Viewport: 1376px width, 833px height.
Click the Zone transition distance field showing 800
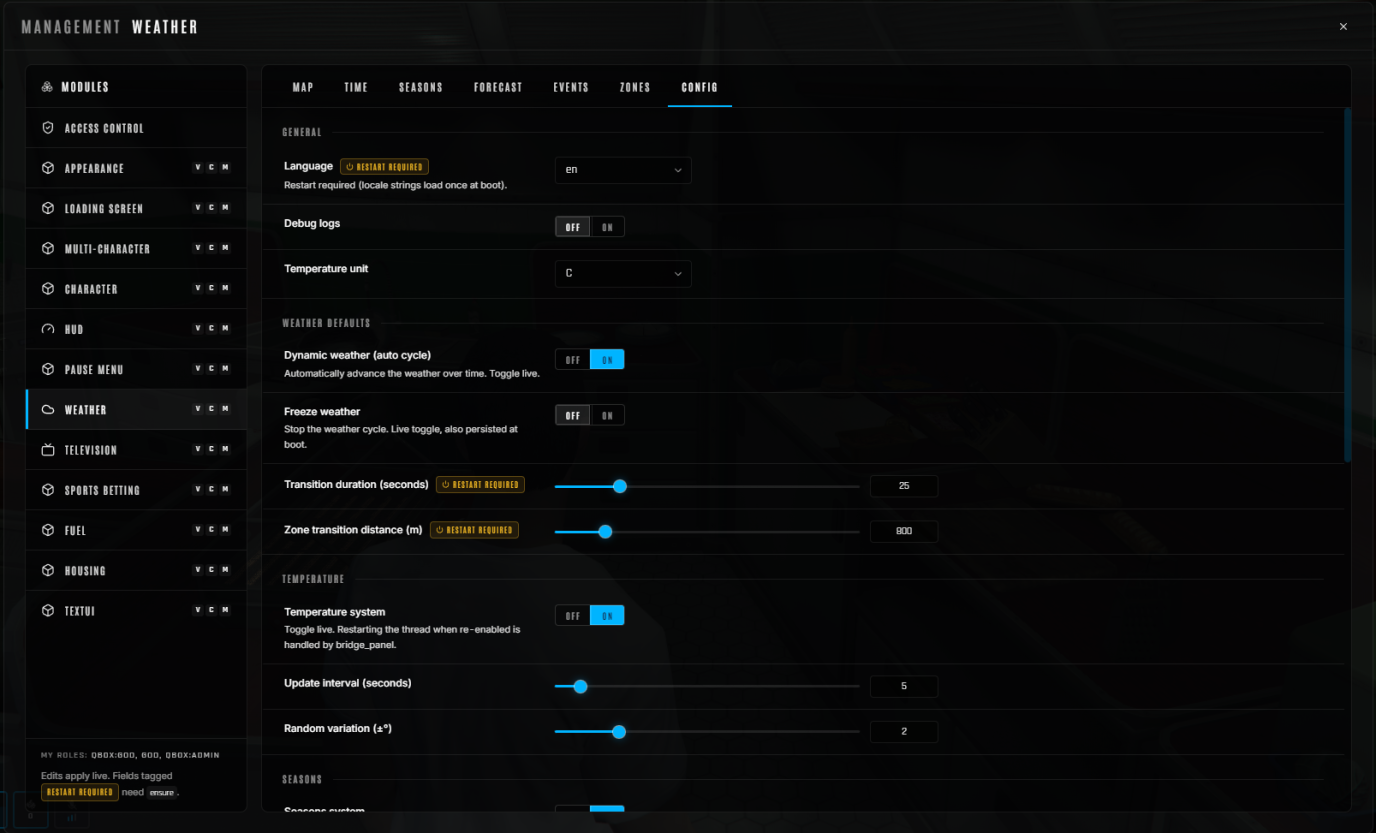904,531
